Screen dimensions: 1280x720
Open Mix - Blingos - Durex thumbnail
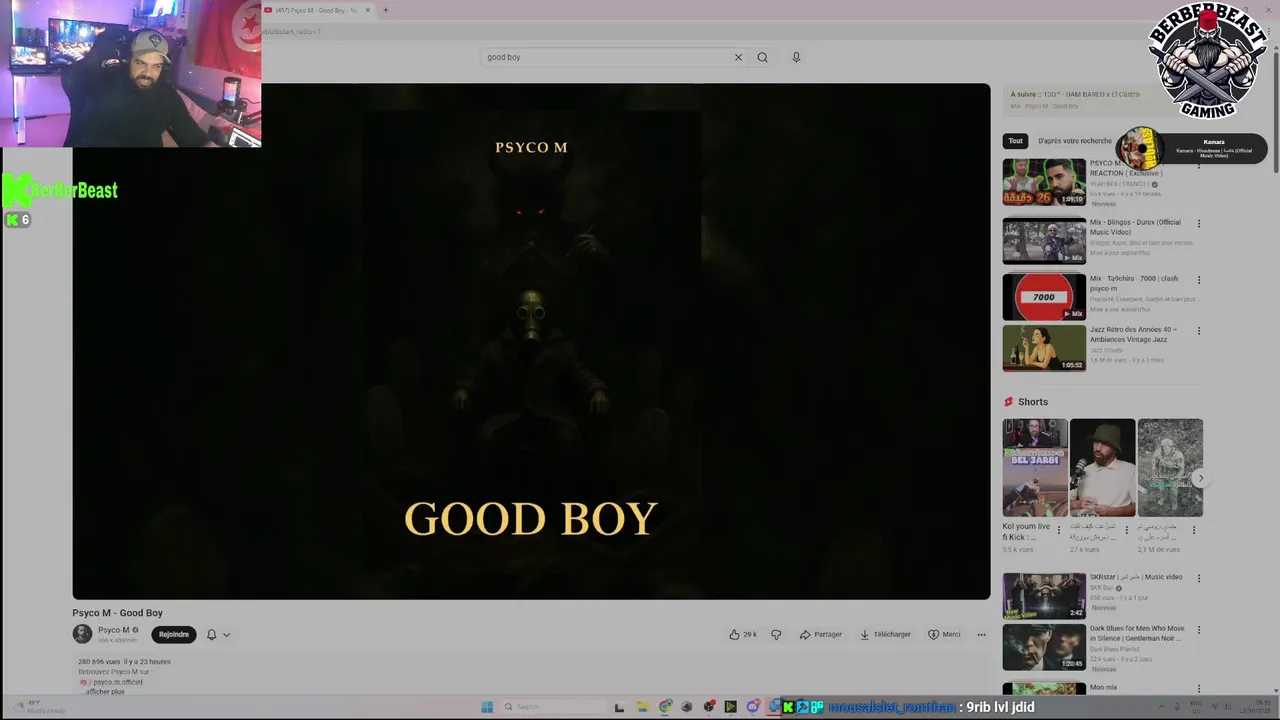[1044, 240]
